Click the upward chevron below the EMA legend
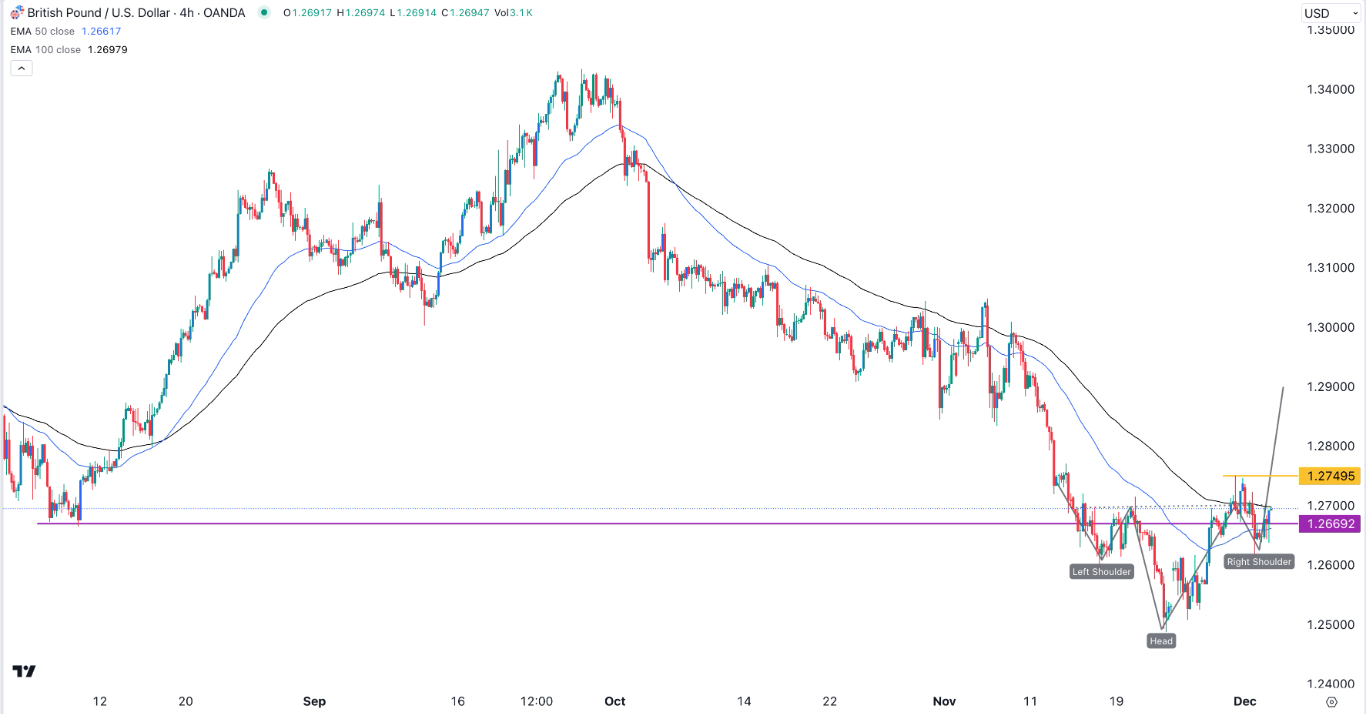1366x714 pixels. [x=20, y=67]
